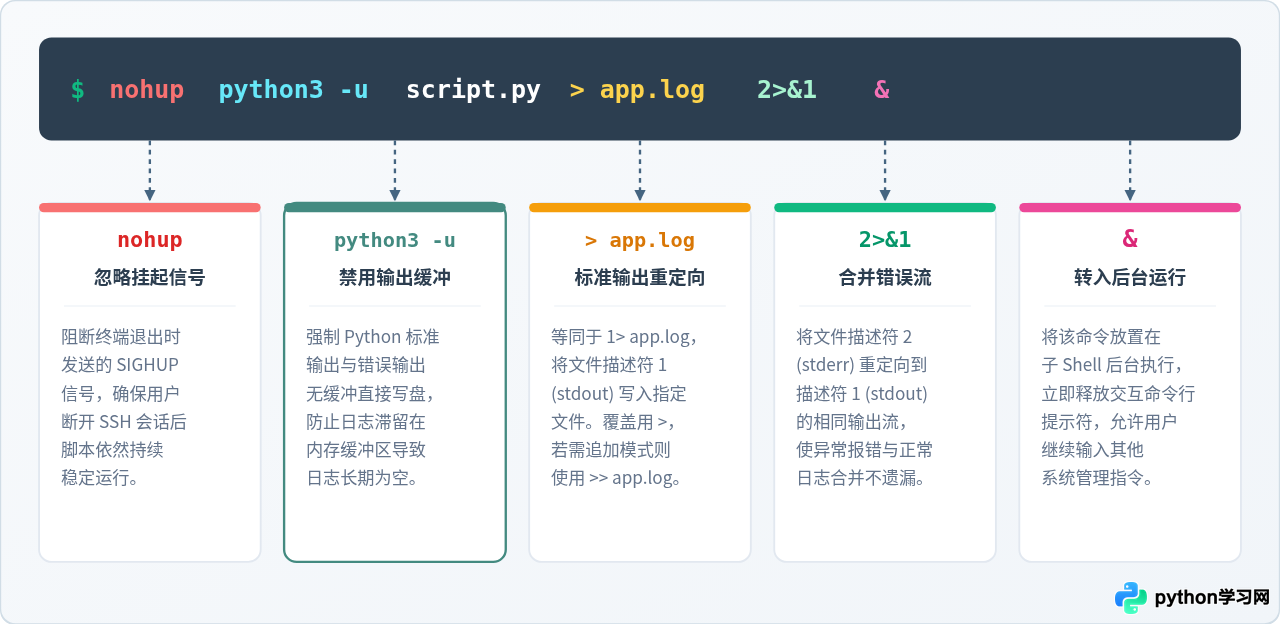Click the line '提示符，允许用户'
Screen dimensions: 1280x625
1109,422
